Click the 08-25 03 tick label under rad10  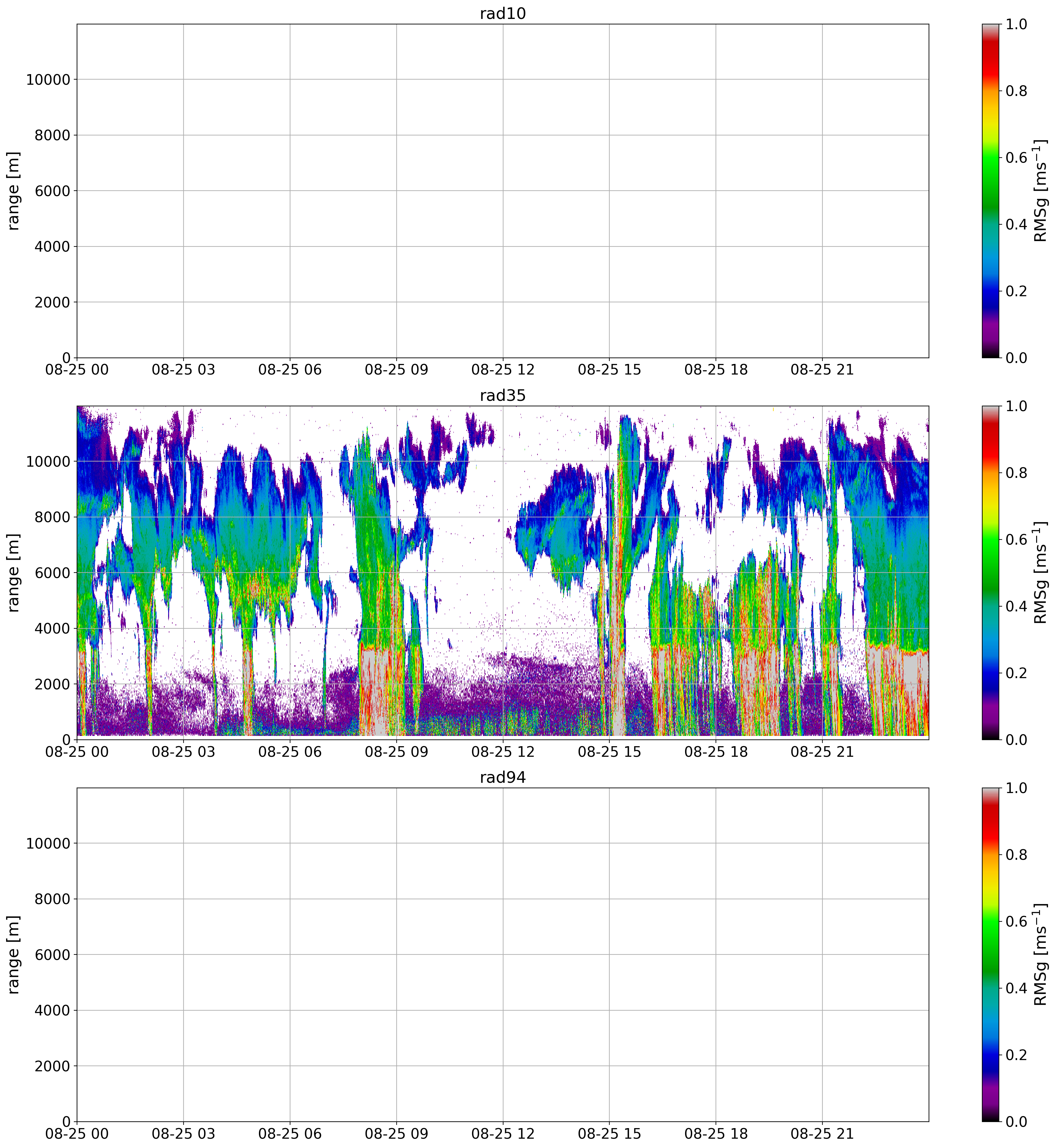click(183, 370)
